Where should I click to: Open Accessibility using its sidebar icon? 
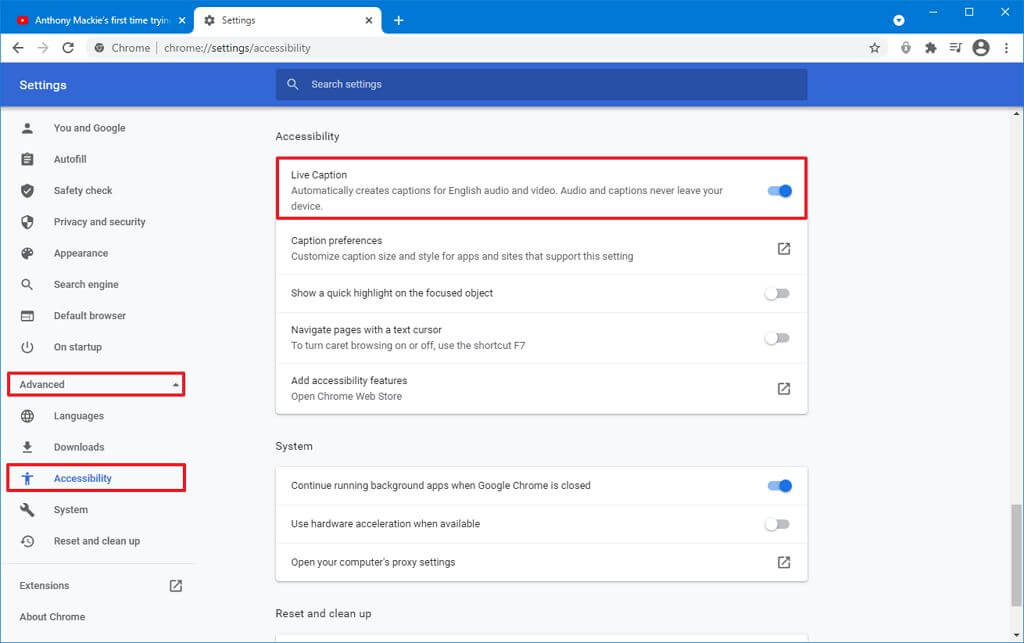click(x=26, y=477)
